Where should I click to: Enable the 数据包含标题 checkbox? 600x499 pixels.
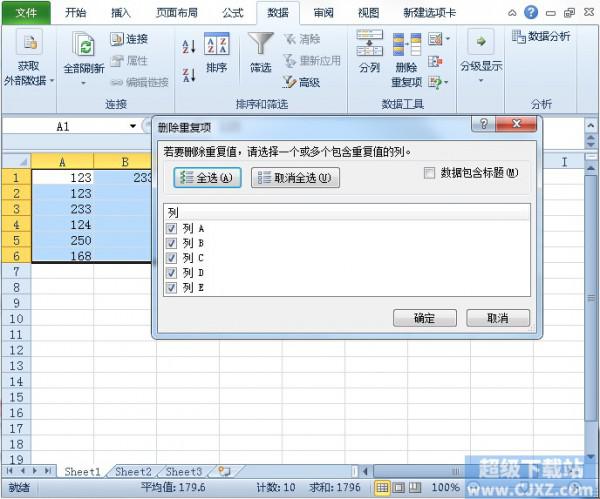tap(429, 173)
